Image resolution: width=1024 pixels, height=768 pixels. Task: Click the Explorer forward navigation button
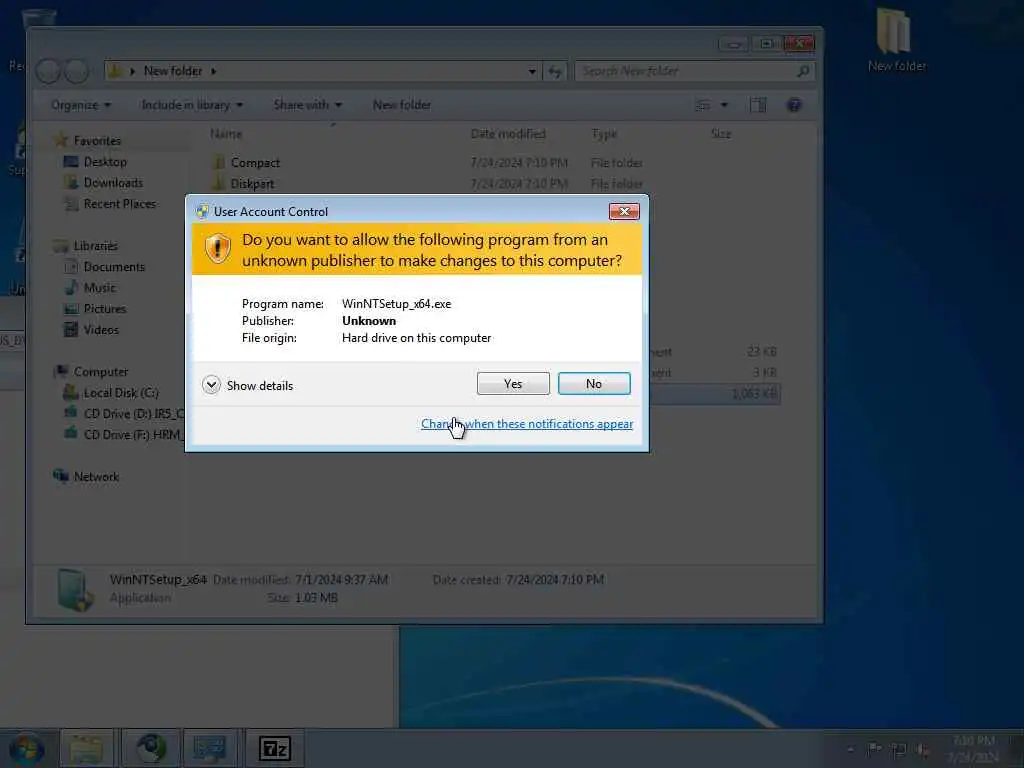(x=76, y=71)
